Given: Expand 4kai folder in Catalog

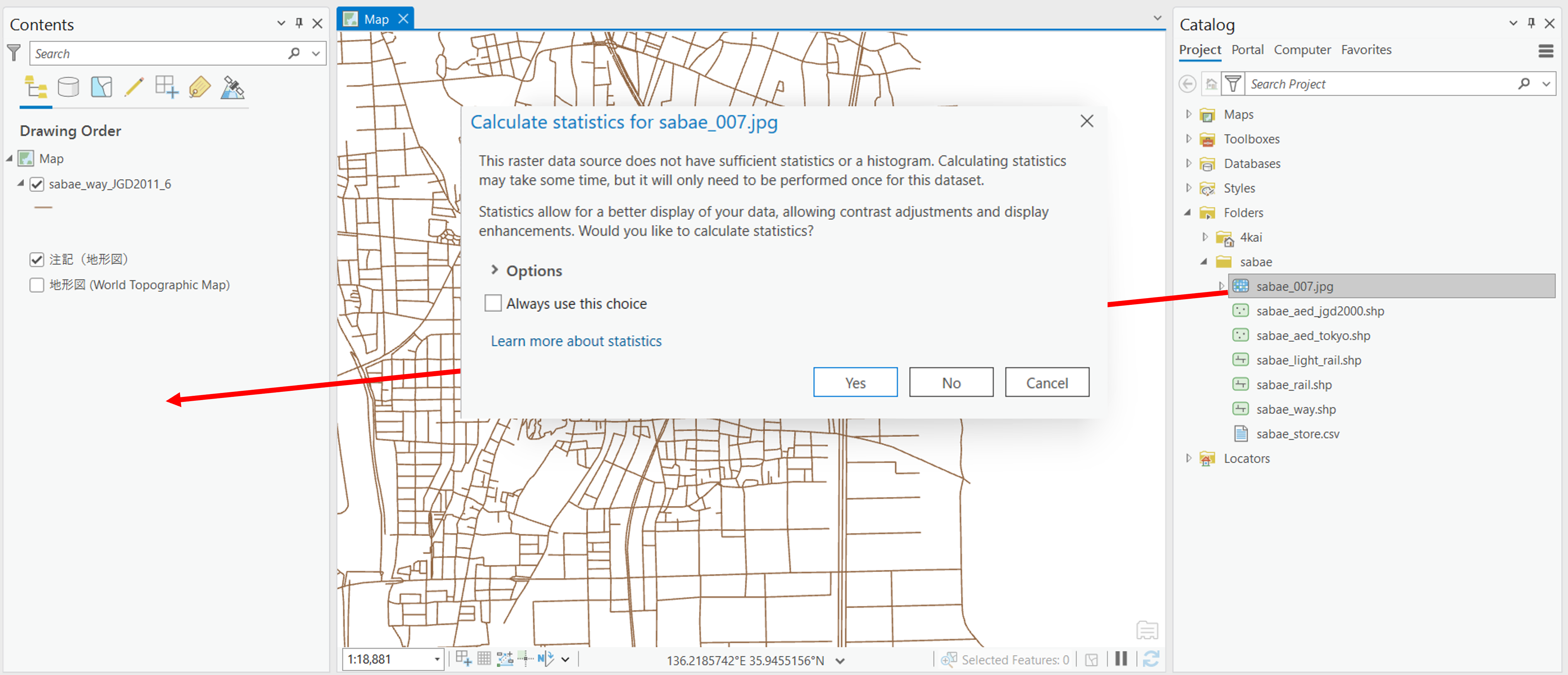Looking at the screenshot, I should coord(1205,237).
